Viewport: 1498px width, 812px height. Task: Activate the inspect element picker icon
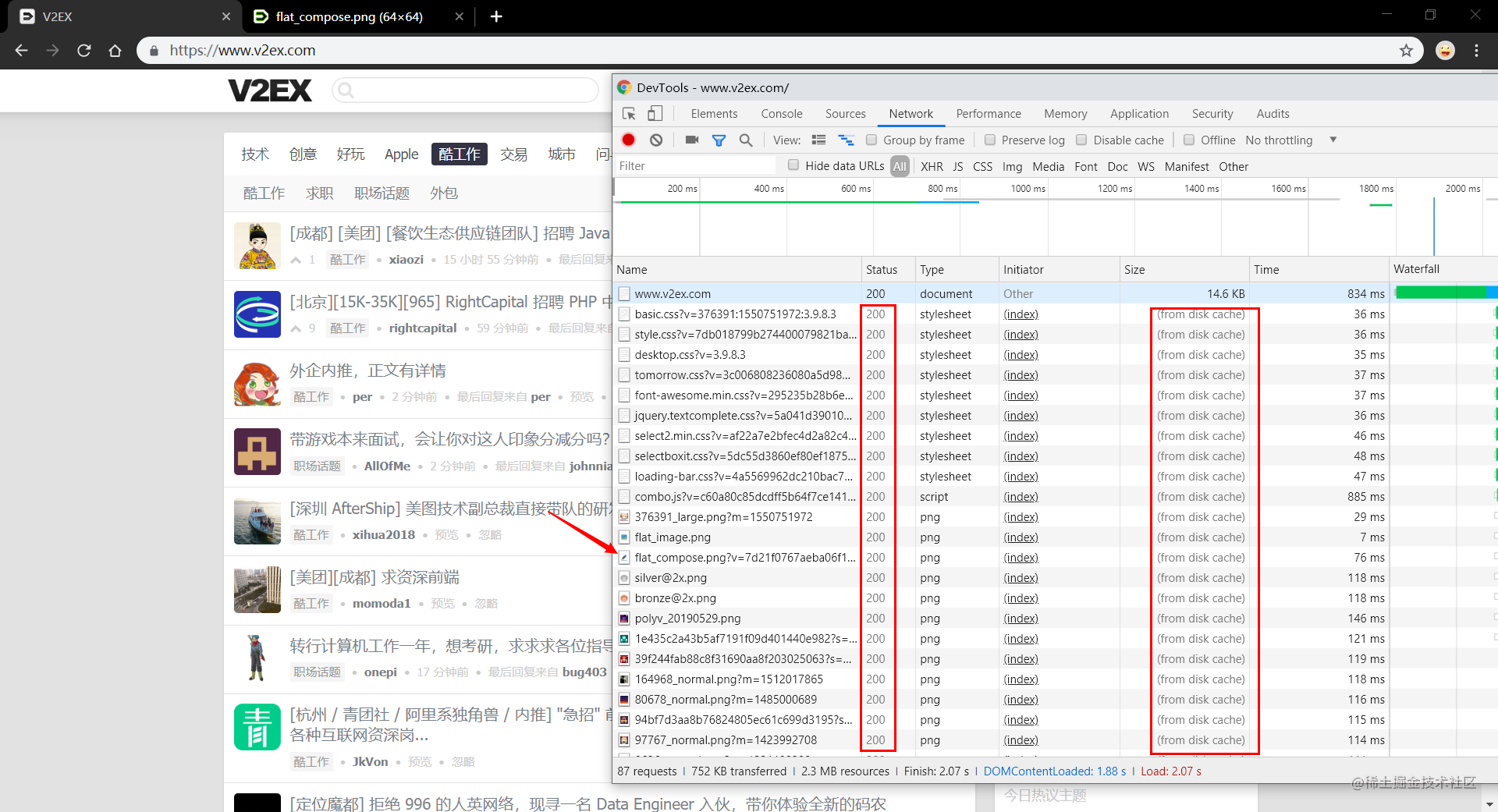click(629, 114)
